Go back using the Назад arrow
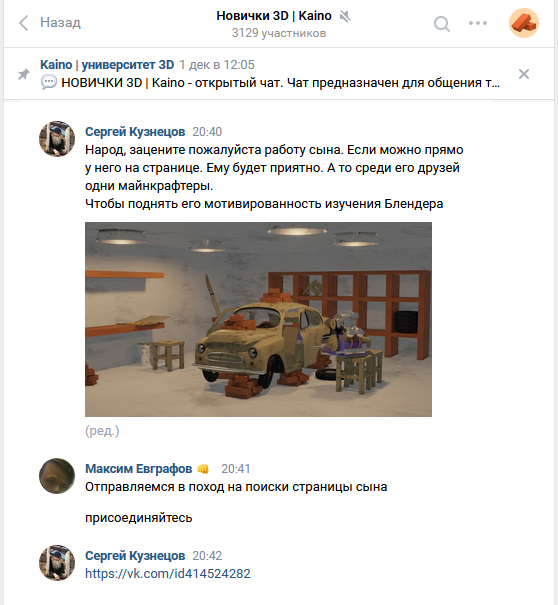The width and height of the screenshot is (558, 605). click(x=24, y=23)
